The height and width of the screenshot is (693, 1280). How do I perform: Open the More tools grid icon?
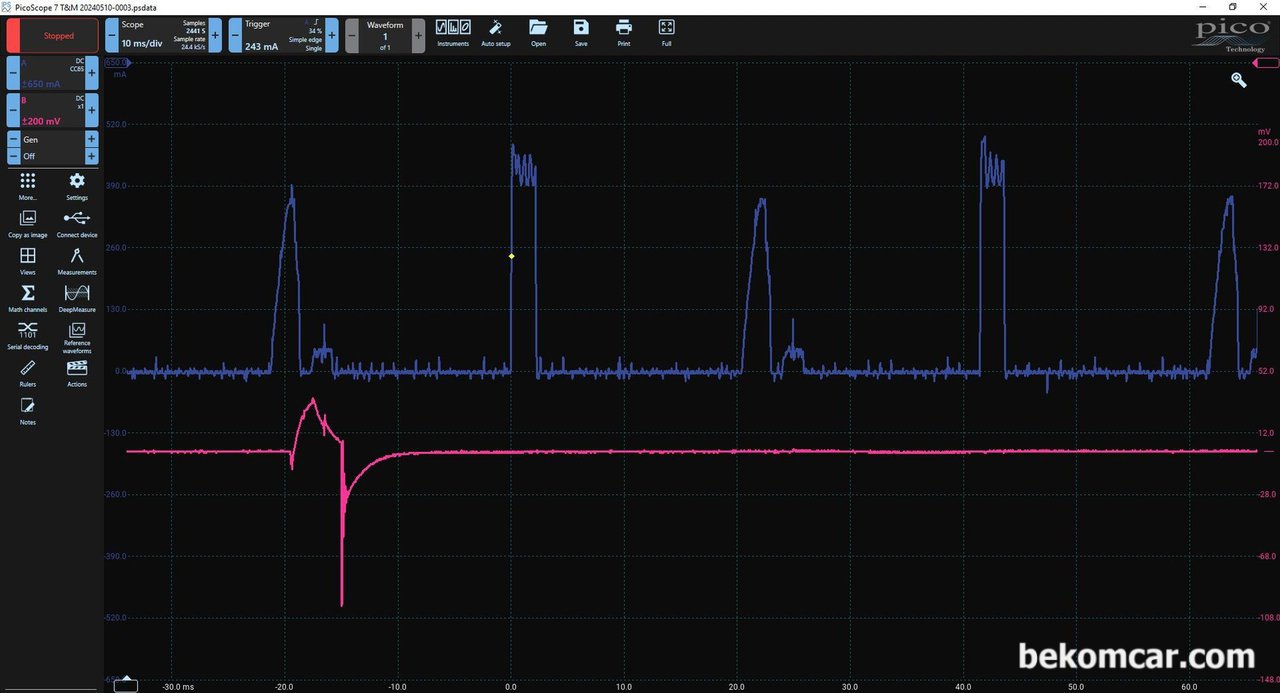click(27, 185)
